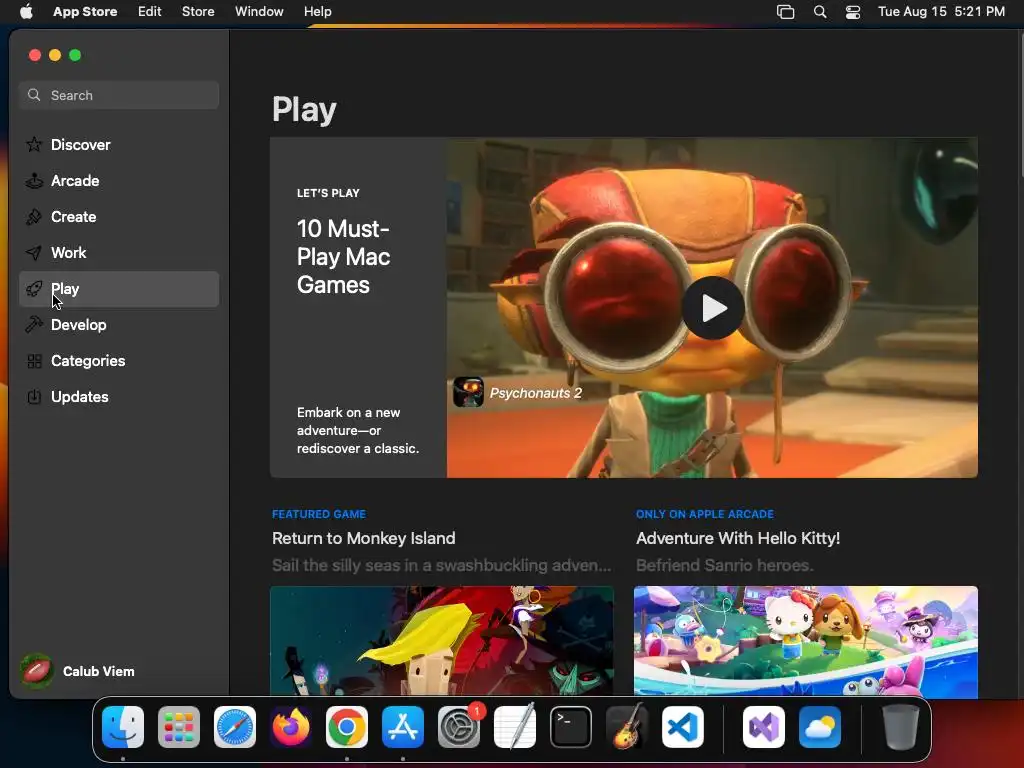Click the FEATURED GAME label
This screenshot has width=1024, height=768.
click(x=319, y=514)
